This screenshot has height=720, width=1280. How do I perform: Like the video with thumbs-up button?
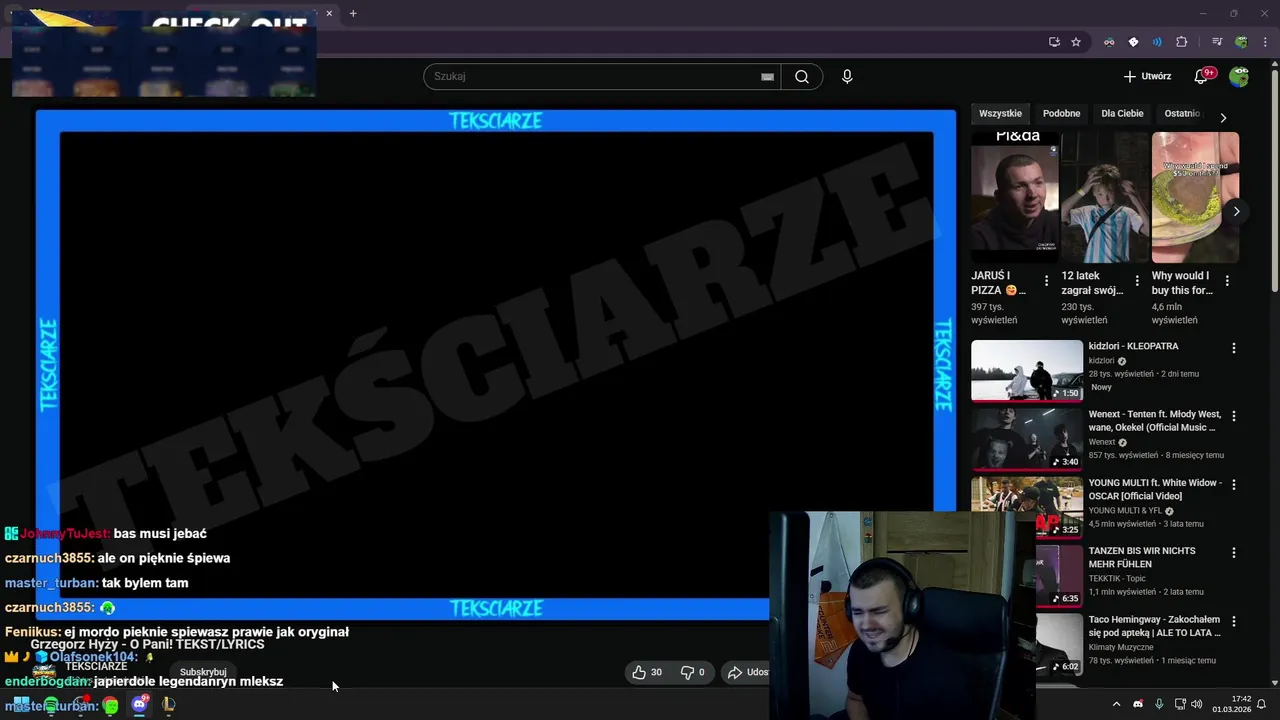(x=647, y=672)
